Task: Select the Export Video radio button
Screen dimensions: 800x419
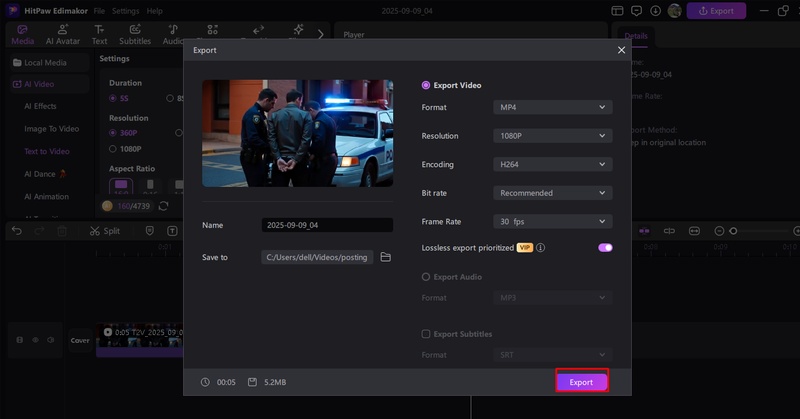Action: [x=426, y=85]
